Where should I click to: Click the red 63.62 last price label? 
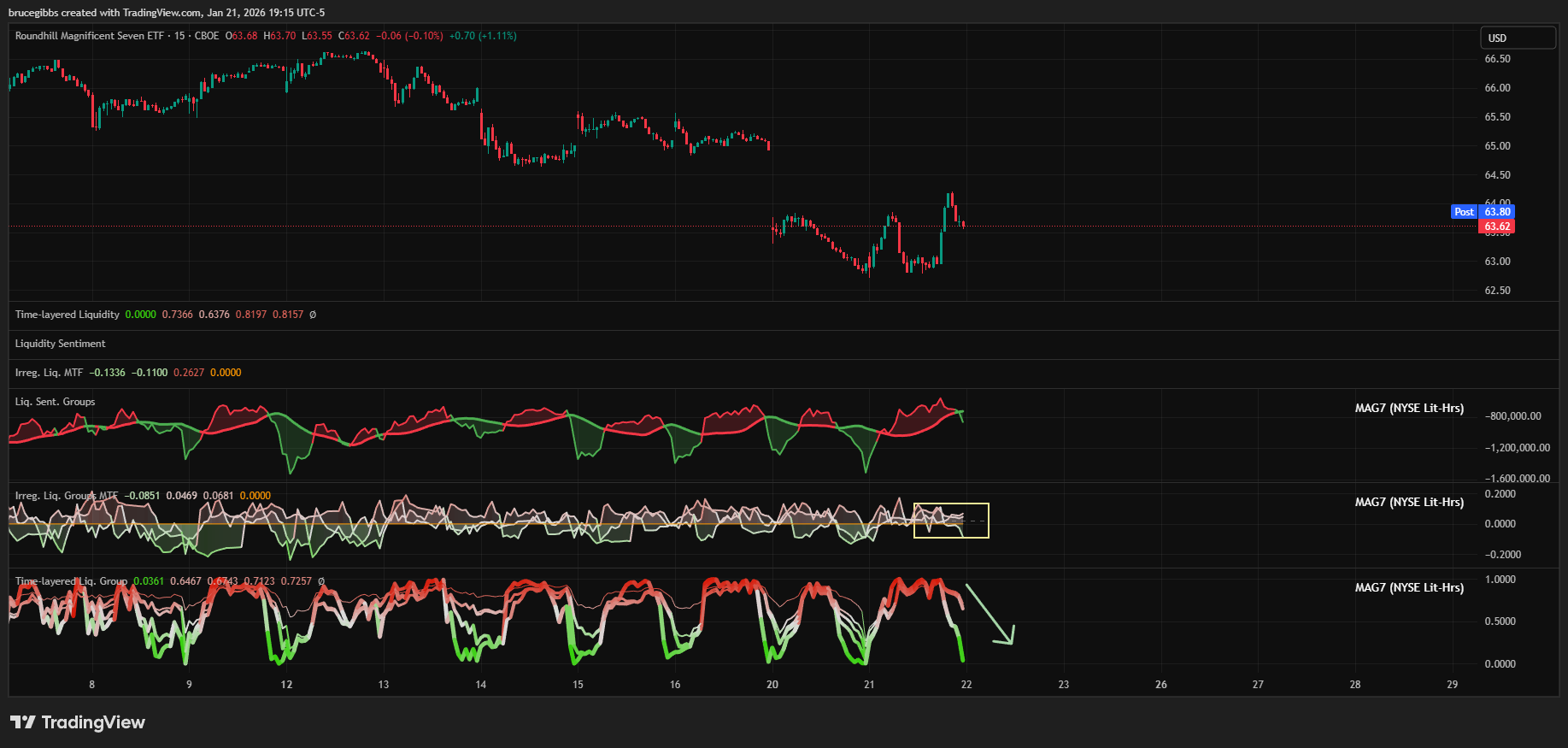pyautogui.click(x=1496, y=227)
